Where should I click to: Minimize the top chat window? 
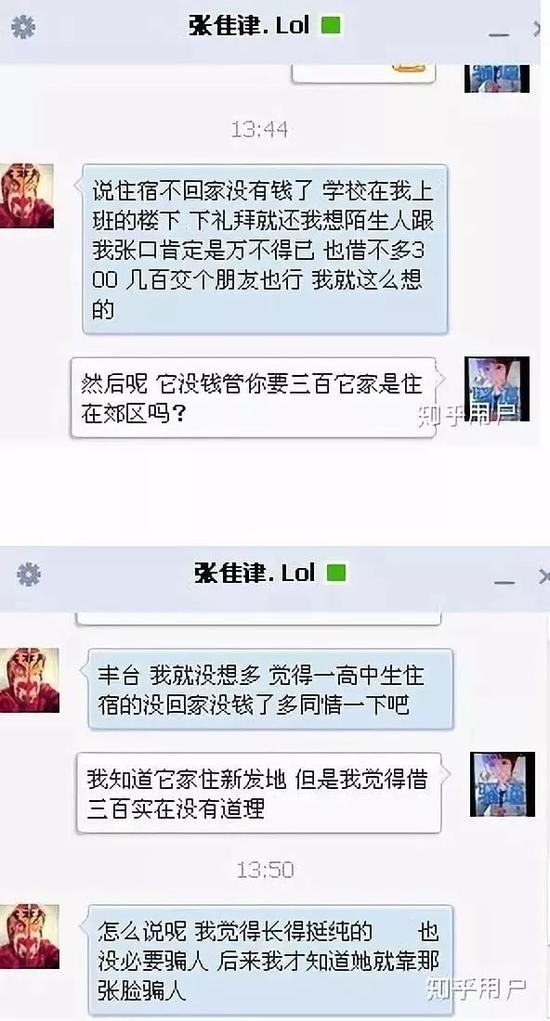click(499, 33)
